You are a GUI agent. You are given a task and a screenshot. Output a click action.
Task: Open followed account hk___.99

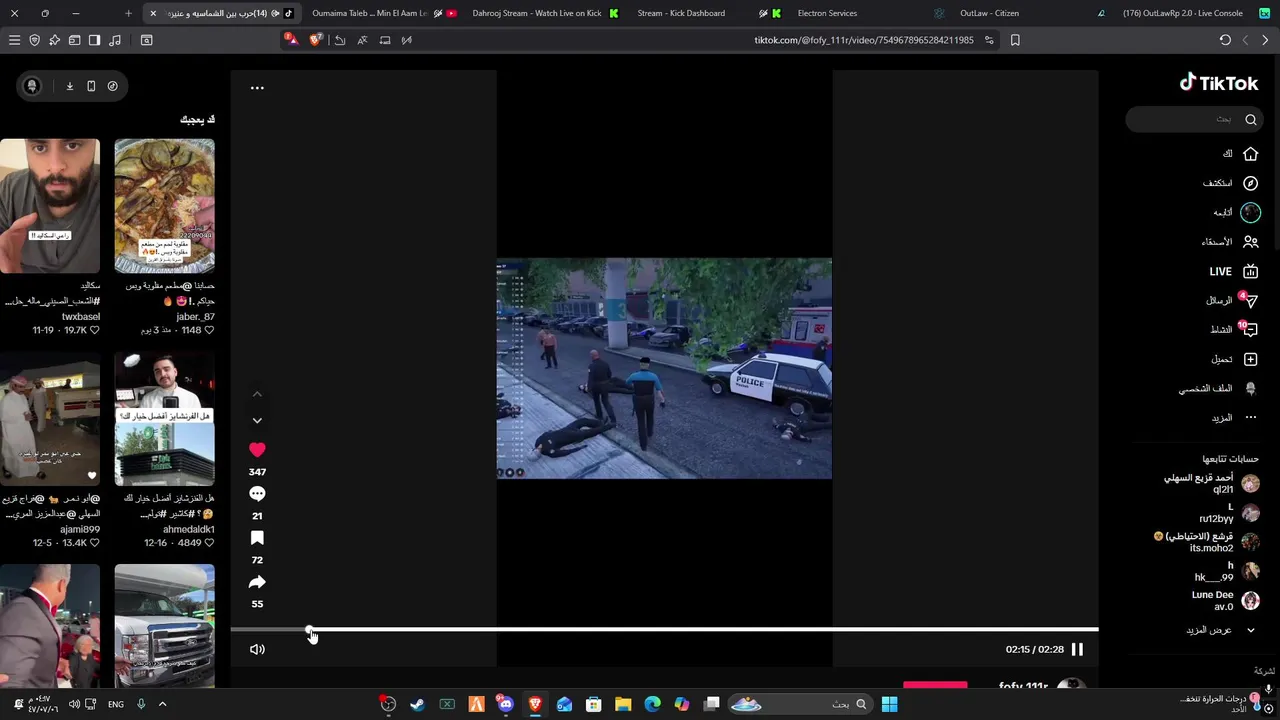point(1228,571)
